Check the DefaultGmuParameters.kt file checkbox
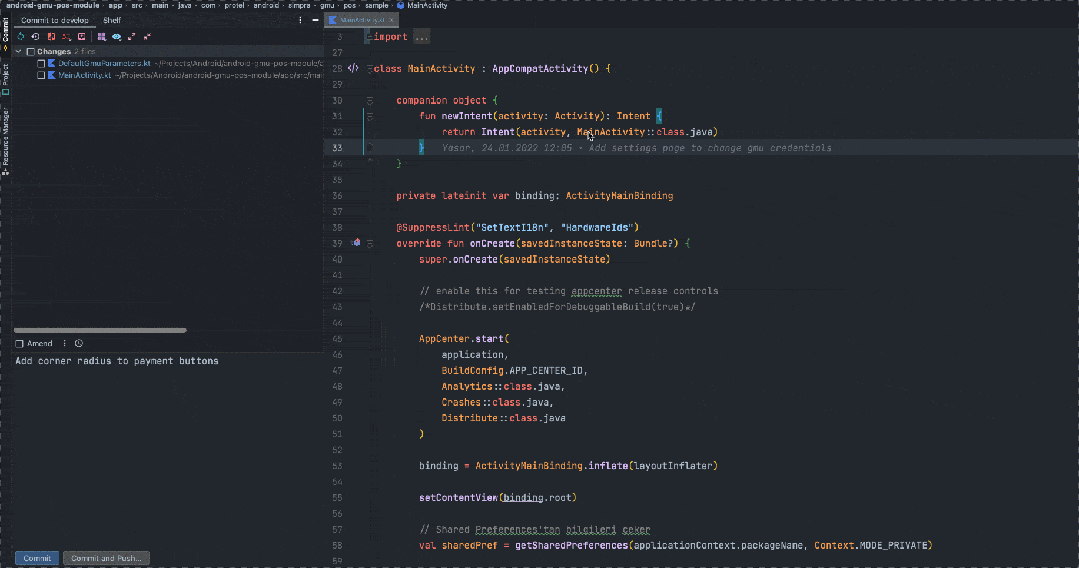The image size is (1079, 568). [41, 63]
